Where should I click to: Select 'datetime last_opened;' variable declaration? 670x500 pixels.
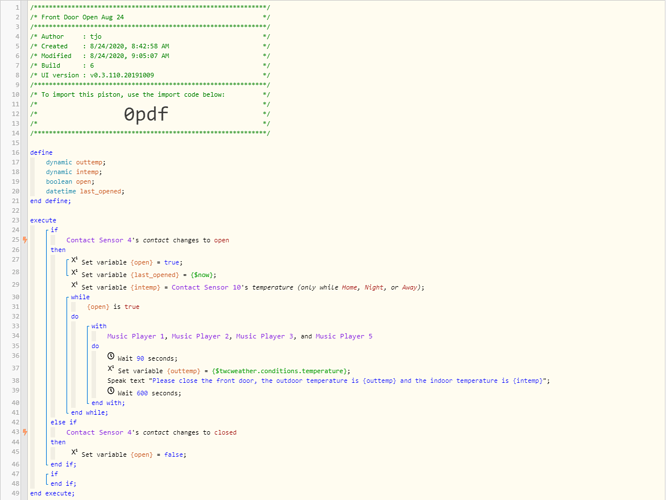pos(85,191)
